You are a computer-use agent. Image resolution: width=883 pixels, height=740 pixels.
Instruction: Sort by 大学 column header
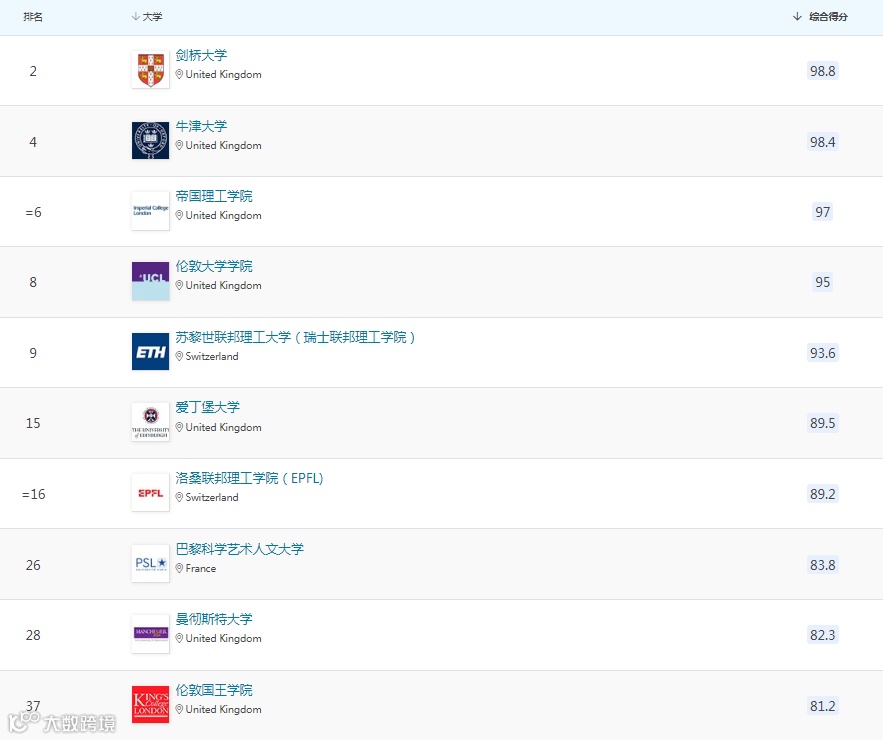point(147,17)
